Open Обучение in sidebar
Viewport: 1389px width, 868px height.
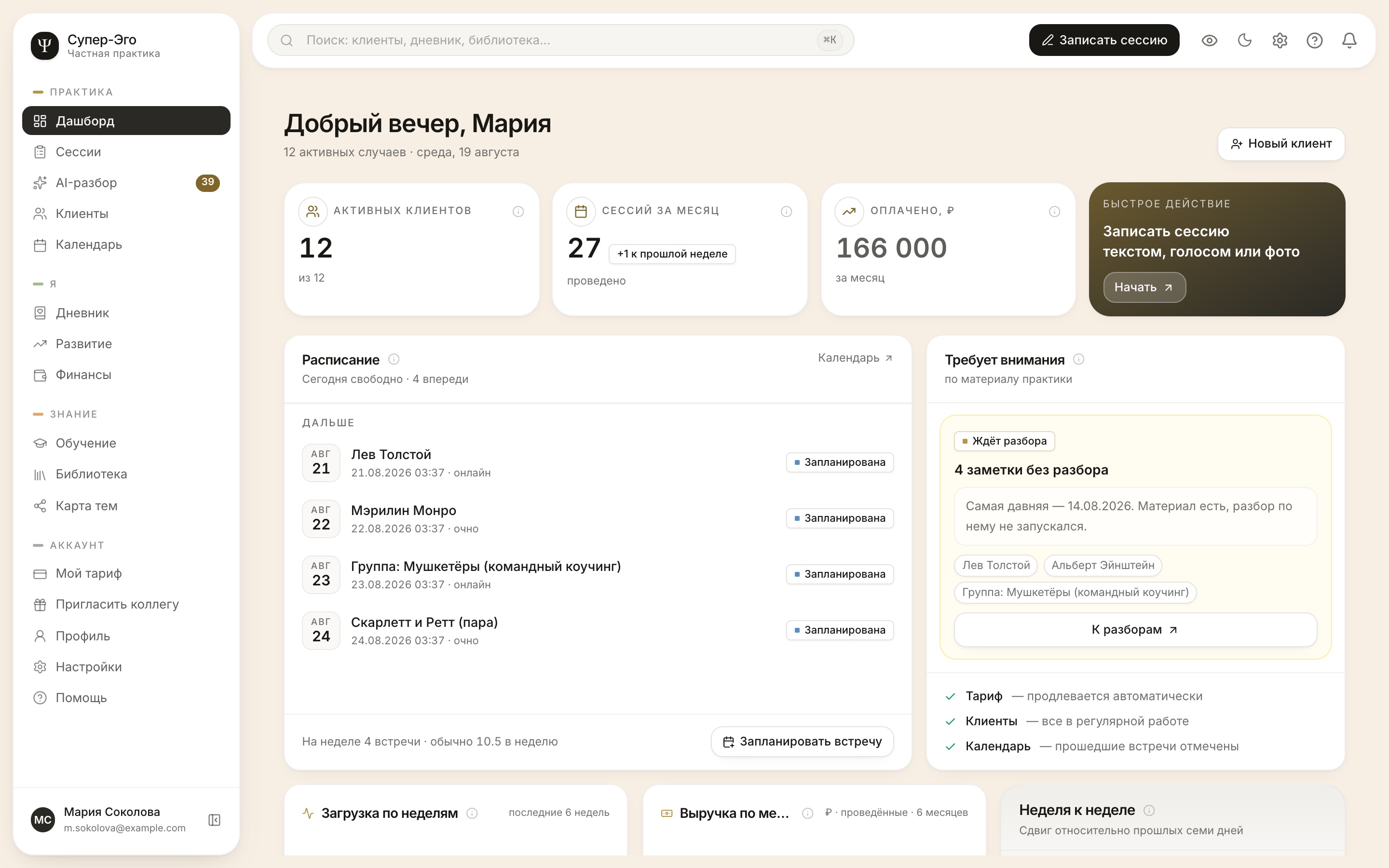point(126,443)
